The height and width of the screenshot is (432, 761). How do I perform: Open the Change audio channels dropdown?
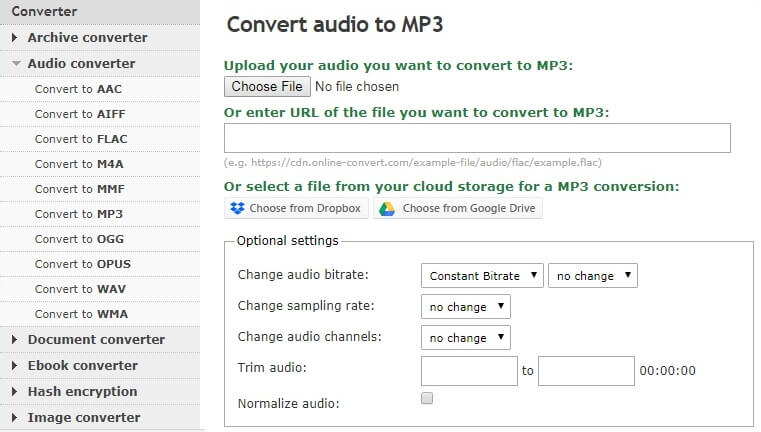pos(466,338)
